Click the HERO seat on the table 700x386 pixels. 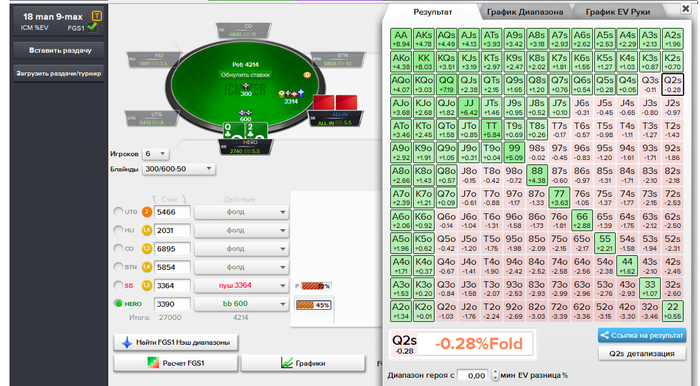pyautogui.click(x=246, y=147)
